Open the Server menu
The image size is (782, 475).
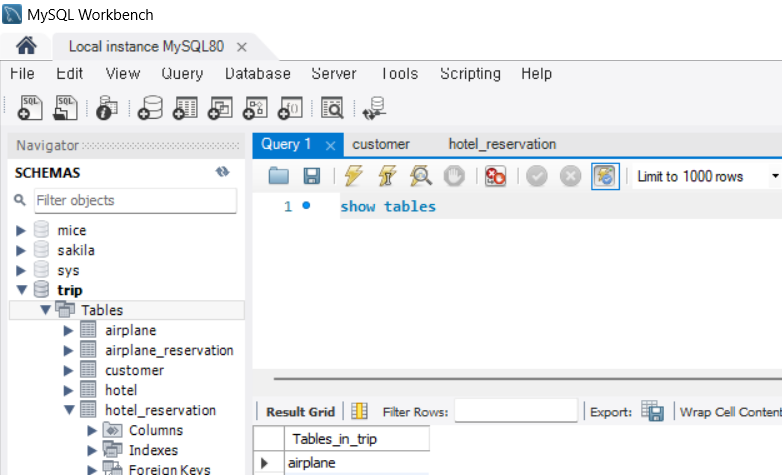(334, 74)
